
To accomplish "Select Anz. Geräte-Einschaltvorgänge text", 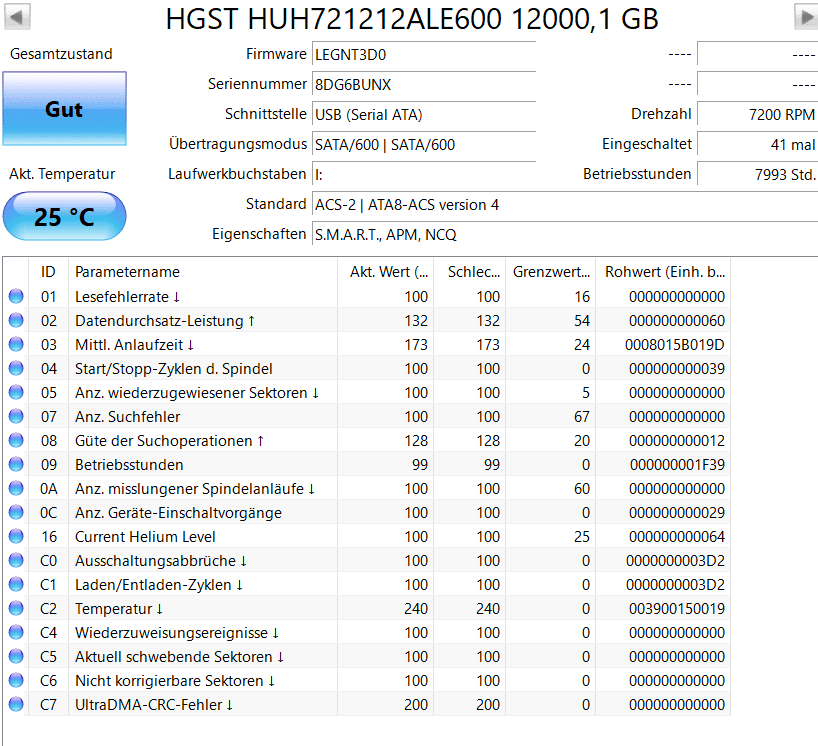I will click(178, 513).
